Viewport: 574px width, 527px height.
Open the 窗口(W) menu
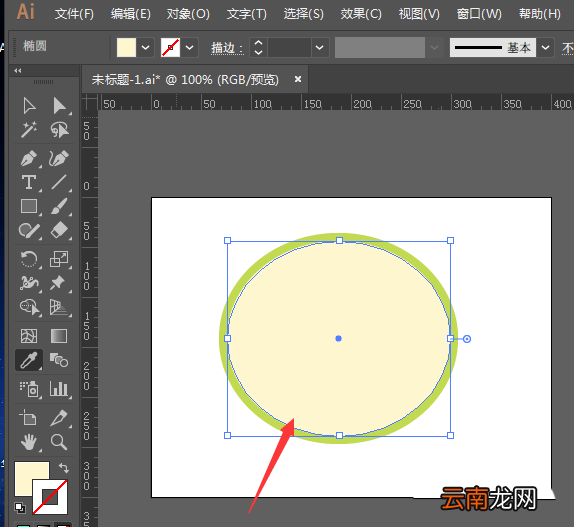(x=479, y=14)
